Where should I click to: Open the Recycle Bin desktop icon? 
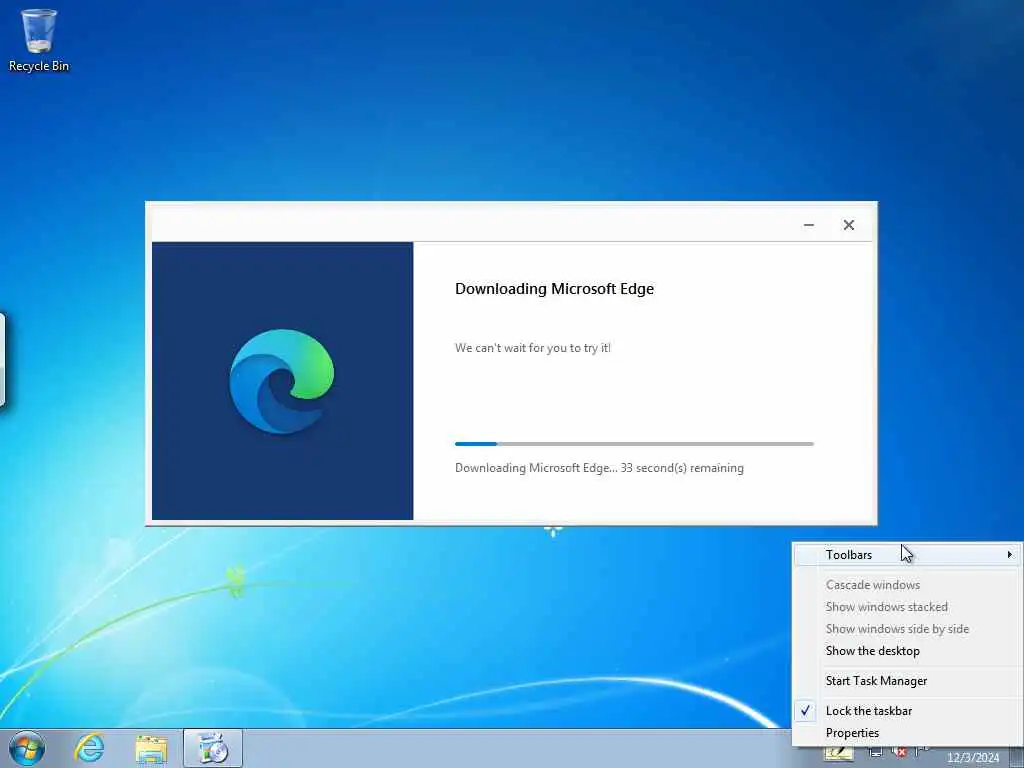(39, 39)
